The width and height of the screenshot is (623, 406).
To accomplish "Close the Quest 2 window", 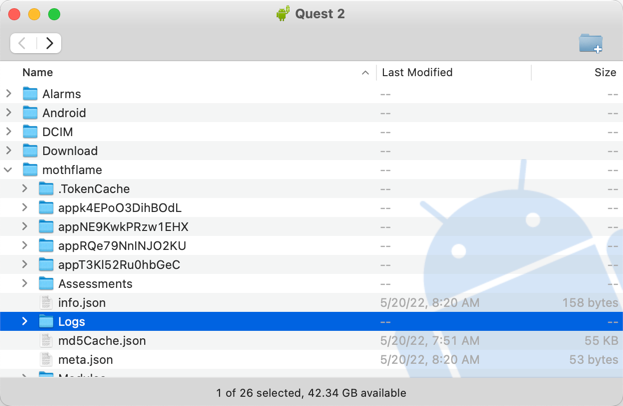I will (14, 14).
